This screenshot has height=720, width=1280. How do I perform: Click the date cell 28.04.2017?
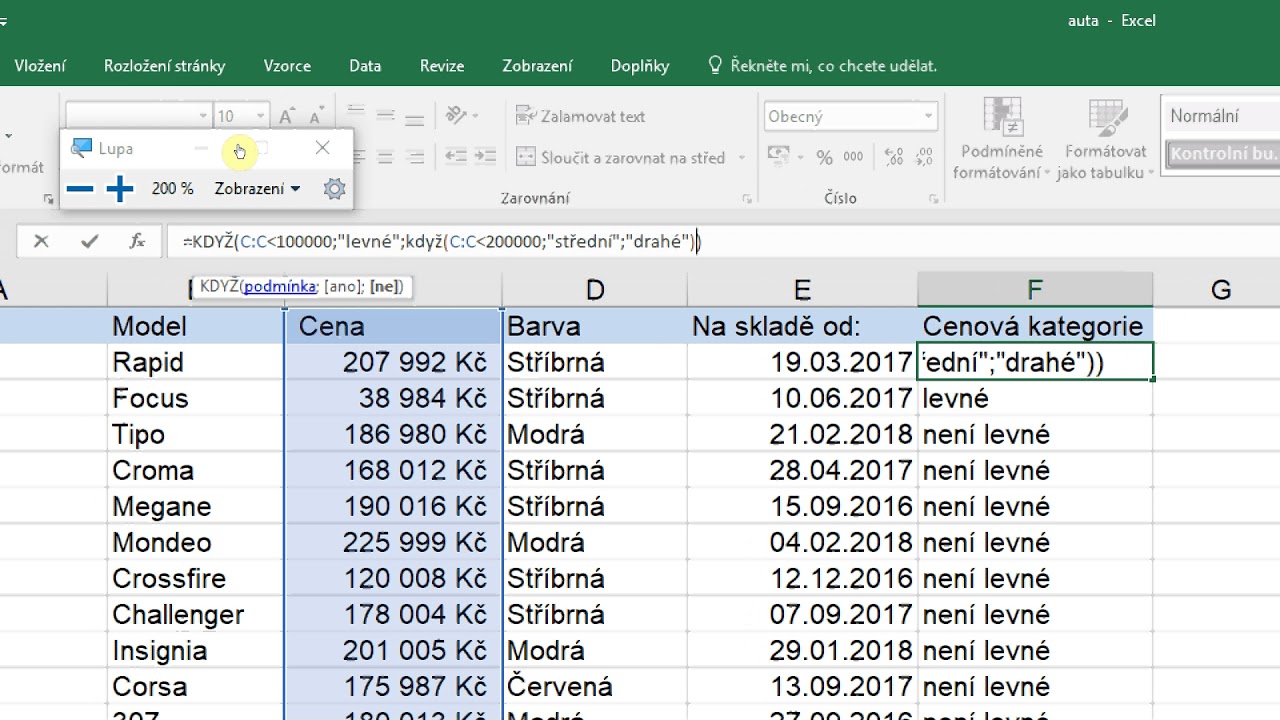[x=802, y=470]
